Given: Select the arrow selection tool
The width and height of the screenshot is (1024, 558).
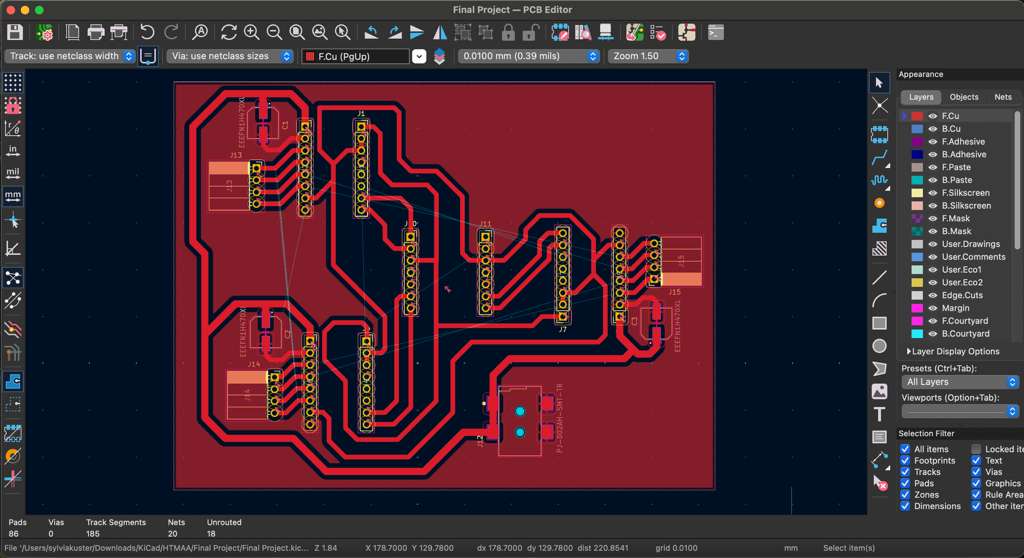Looking at the screenshot, I should (879, 83).
